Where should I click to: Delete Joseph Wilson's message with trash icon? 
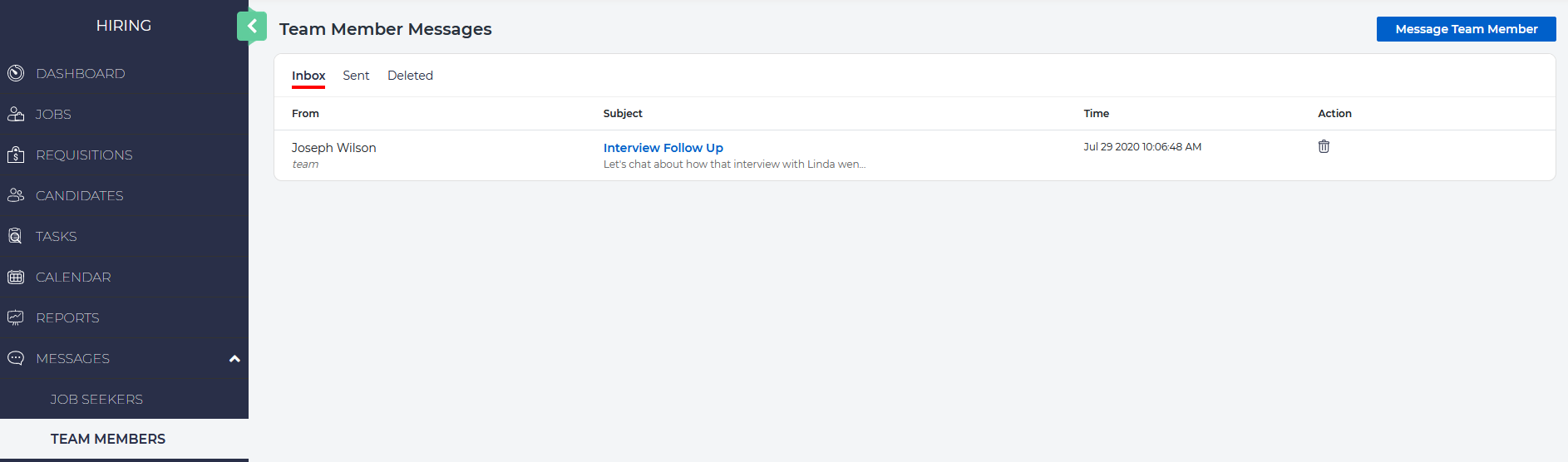coord(1324,147)
